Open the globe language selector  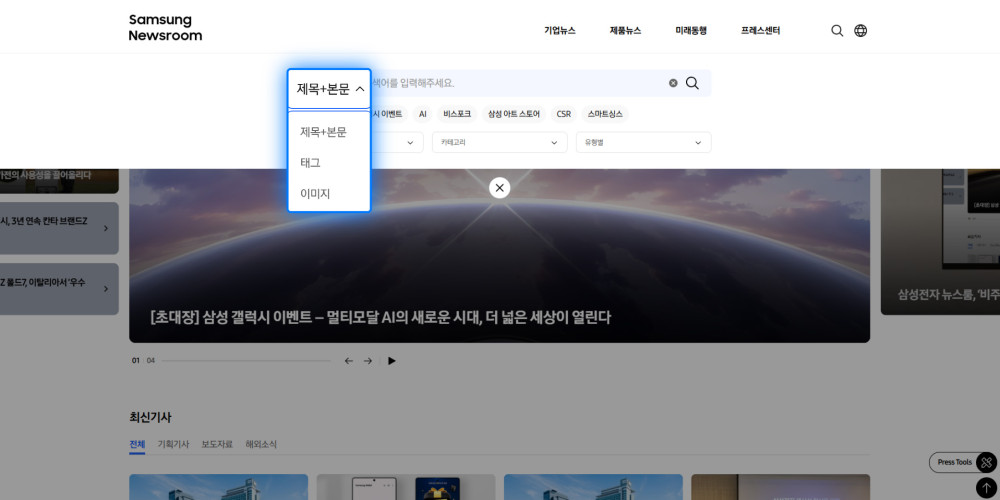point(861,31)
